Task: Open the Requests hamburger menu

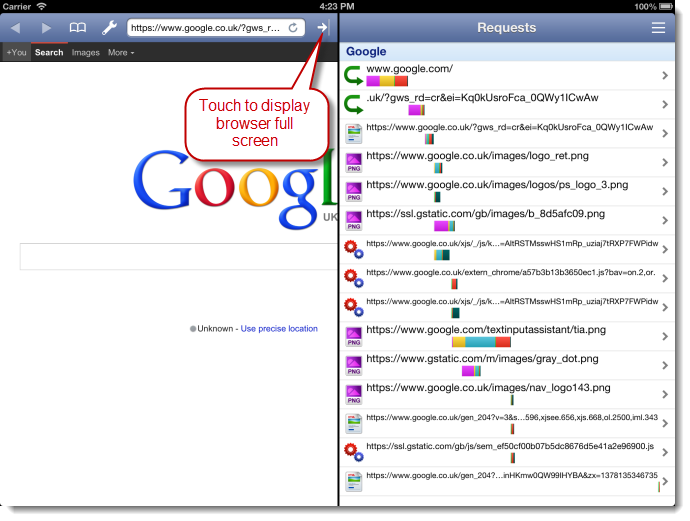Action: 658,28
